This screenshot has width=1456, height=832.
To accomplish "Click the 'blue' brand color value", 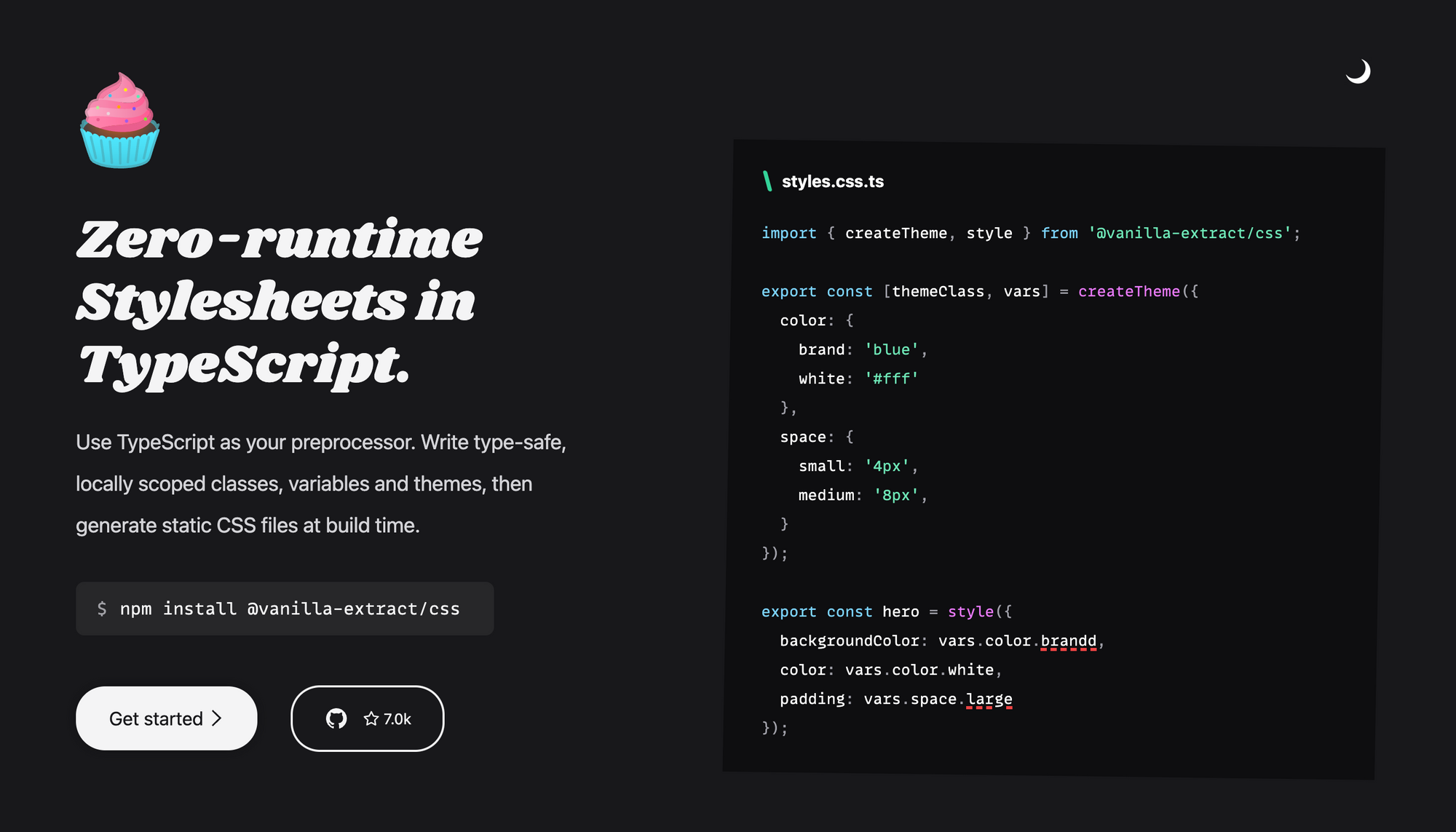I will tap(891, 349).
